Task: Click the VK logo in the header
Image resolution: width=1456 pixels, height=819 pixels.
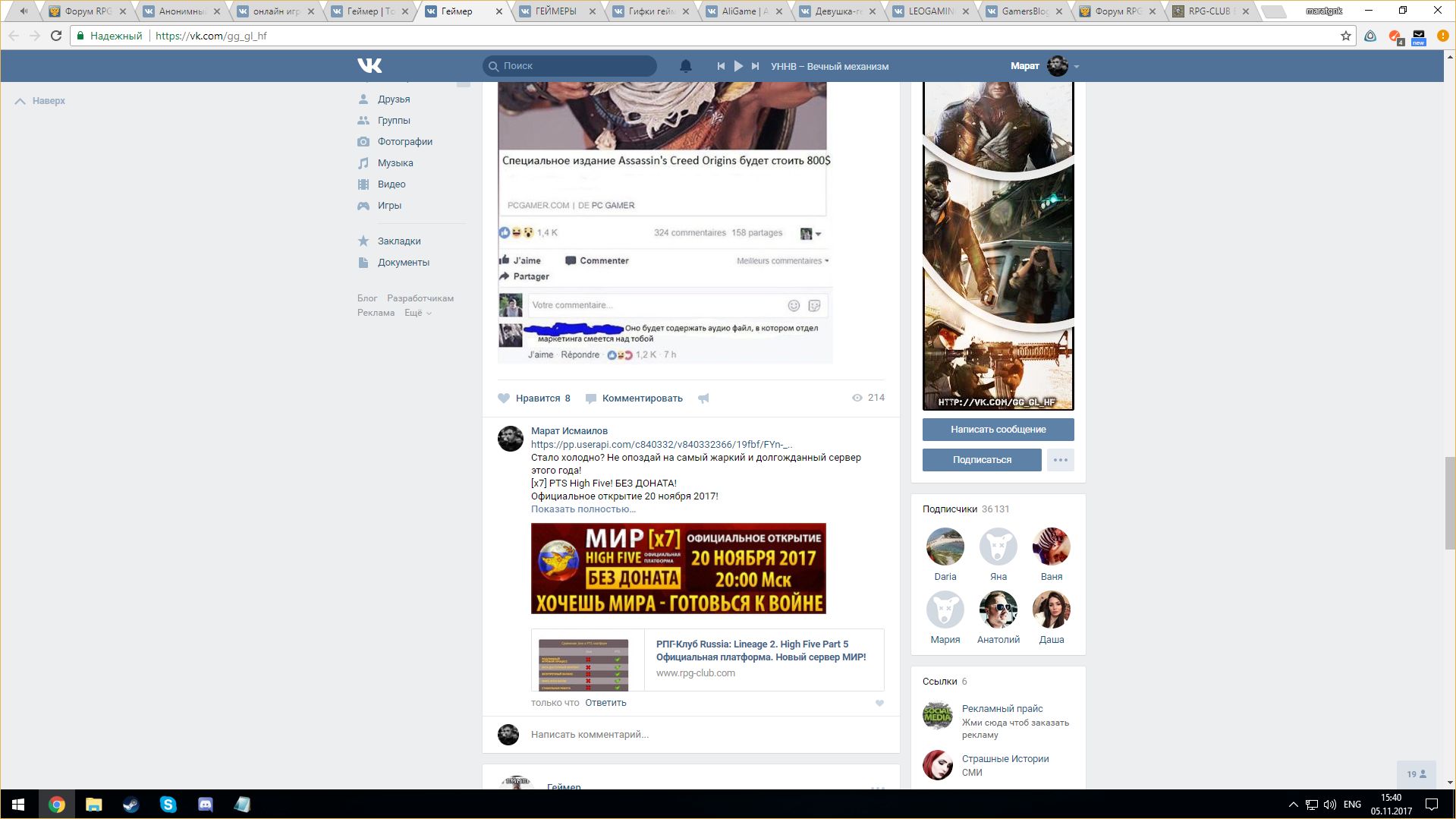Action: pyautogui.click(x=370, y=66)
